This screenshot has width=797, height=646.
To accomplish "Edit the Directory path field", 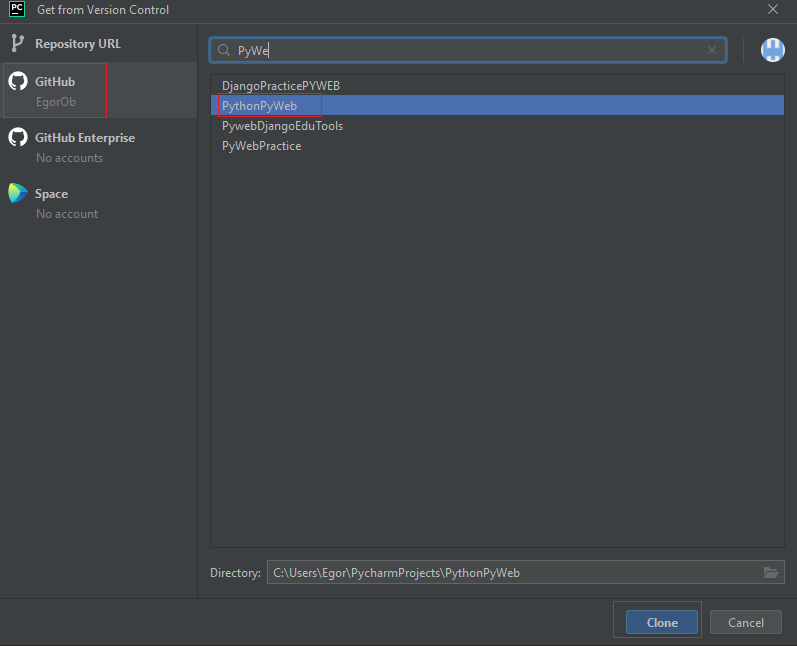I will click(x=526, y=572).
